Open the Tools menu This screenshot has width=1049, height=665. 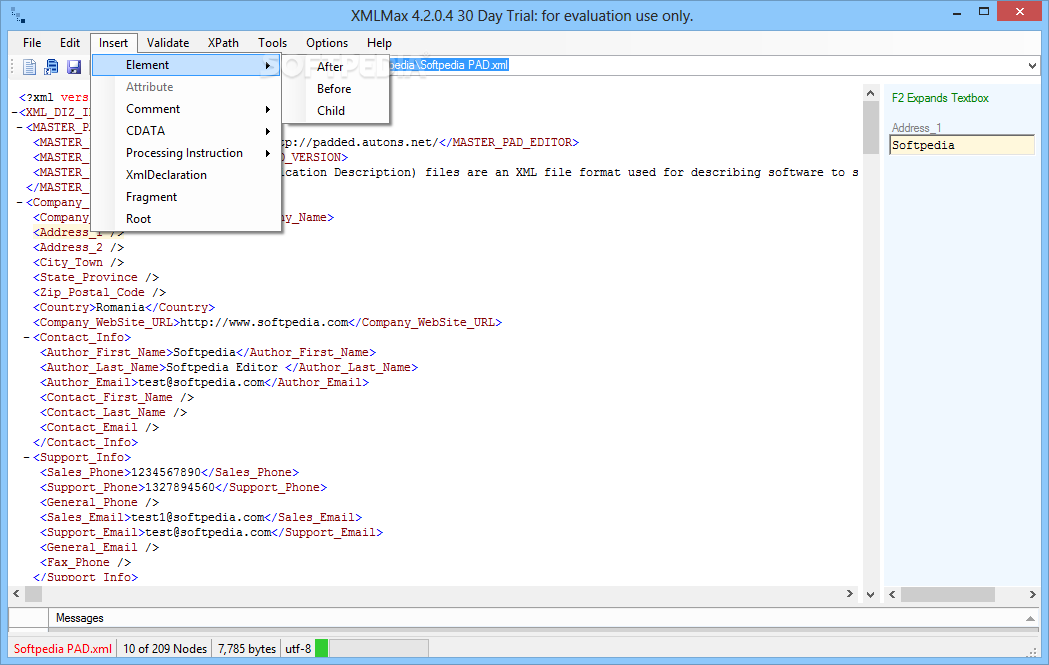point(272,43)
